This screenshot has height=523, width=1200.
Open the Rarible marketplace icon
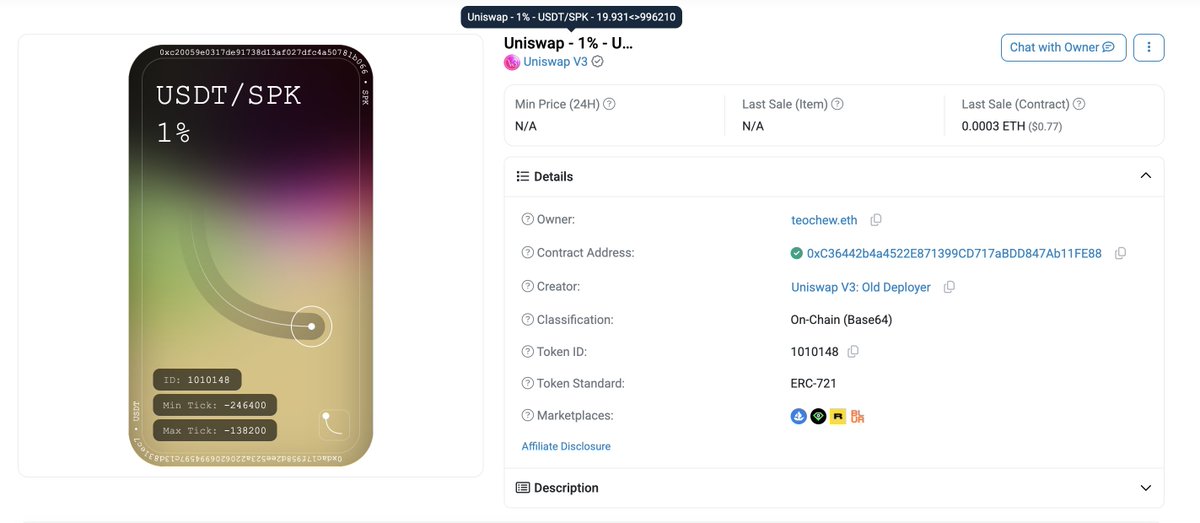point(837,416)
